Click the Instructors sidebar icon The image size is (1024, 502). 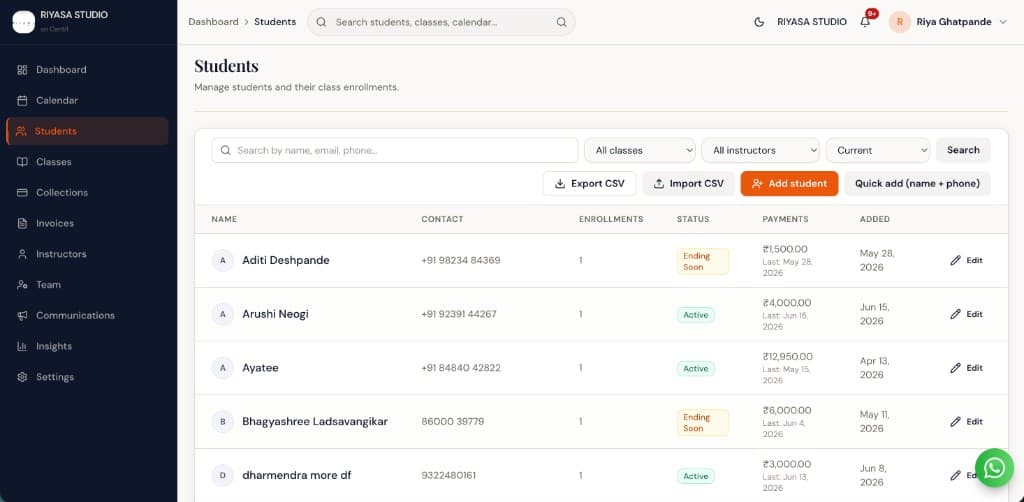click(22, 254)
